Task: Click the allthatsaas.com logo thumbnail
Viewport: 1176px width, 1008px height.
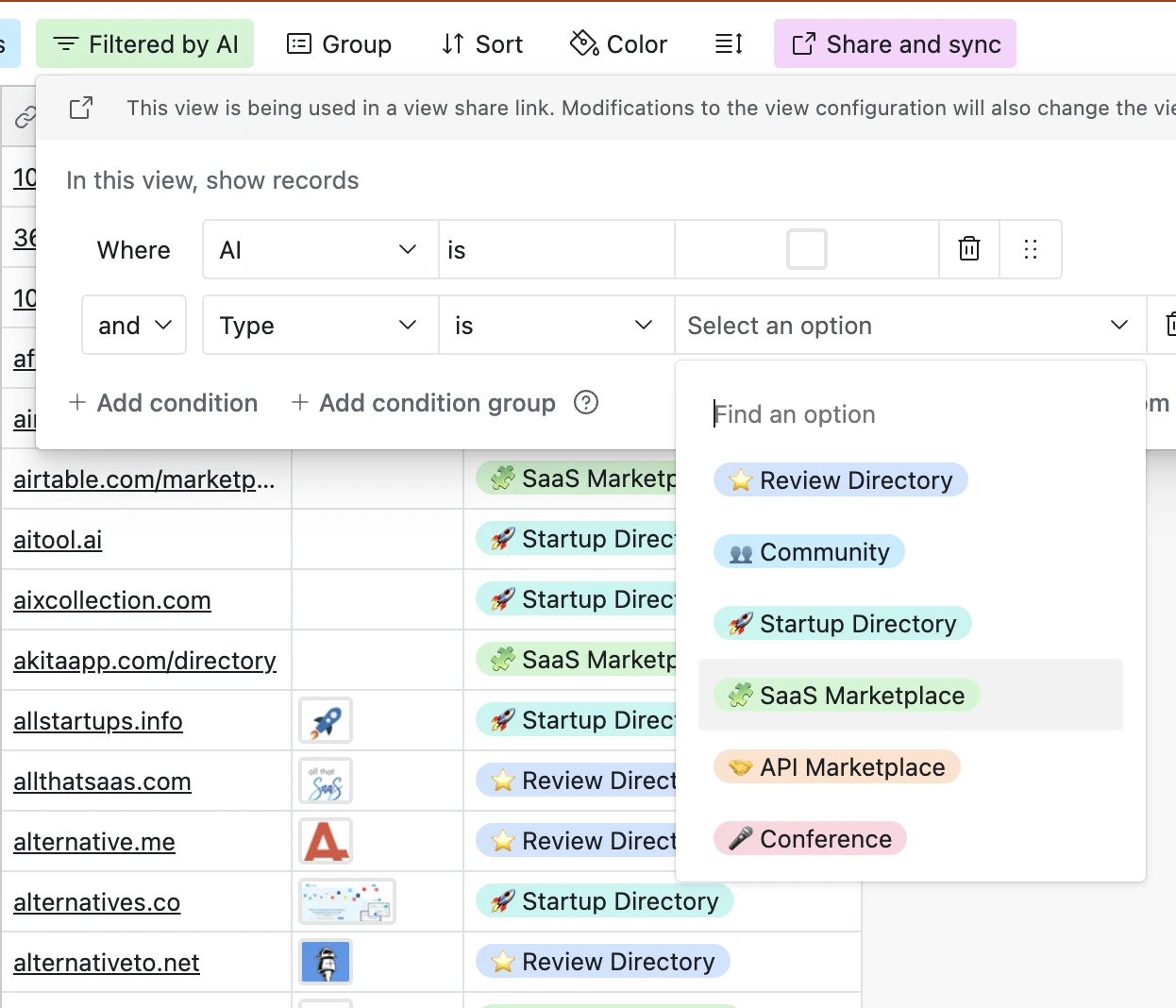Action: [326, 781]
